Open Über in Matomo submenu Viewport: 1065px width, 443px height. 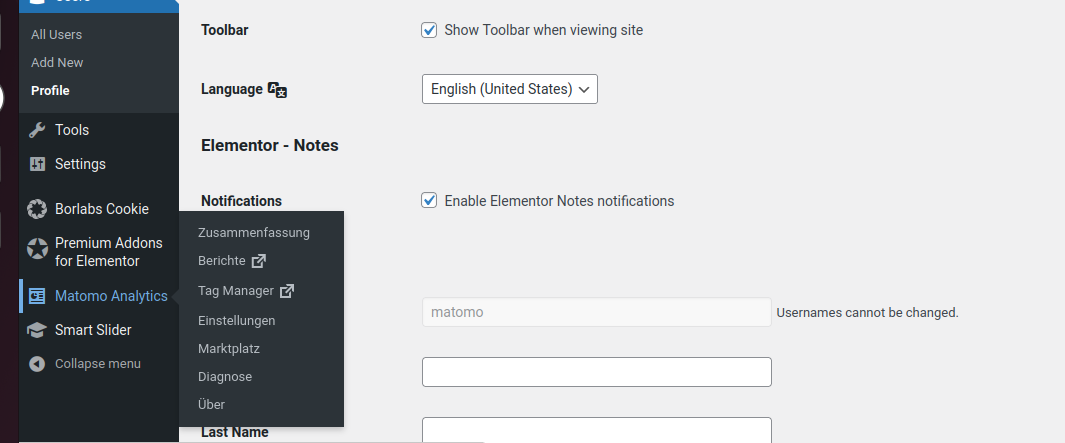click(x=211, y=404)
